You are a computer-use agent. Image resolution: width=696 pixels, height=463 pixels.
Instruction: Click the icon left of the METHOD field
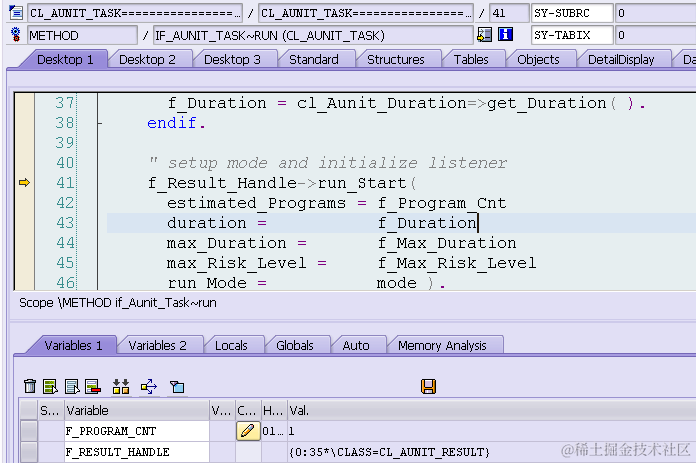point(16,34)
